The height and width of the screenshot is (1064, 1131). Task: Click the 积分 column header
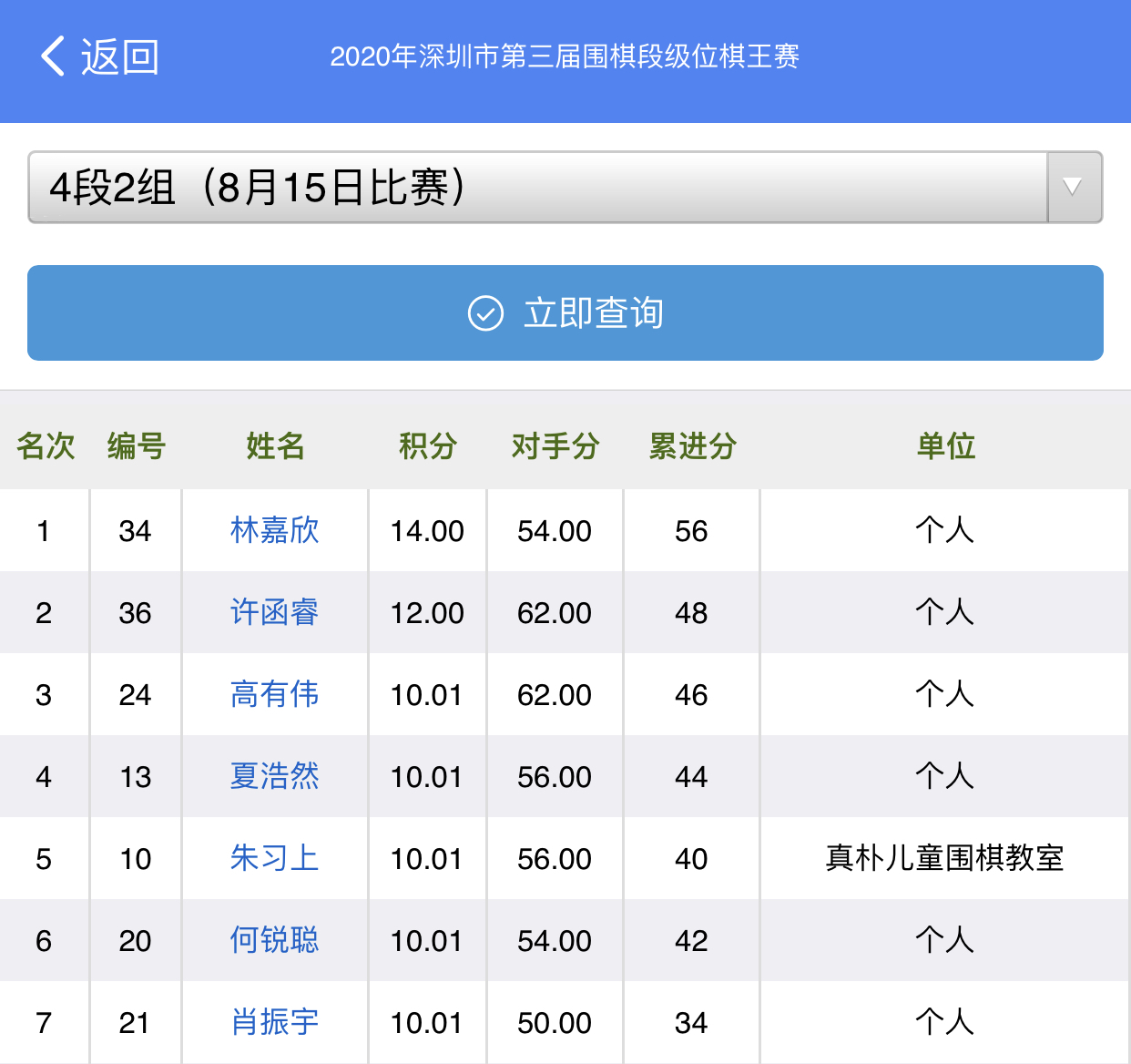(x=427, y=446)
